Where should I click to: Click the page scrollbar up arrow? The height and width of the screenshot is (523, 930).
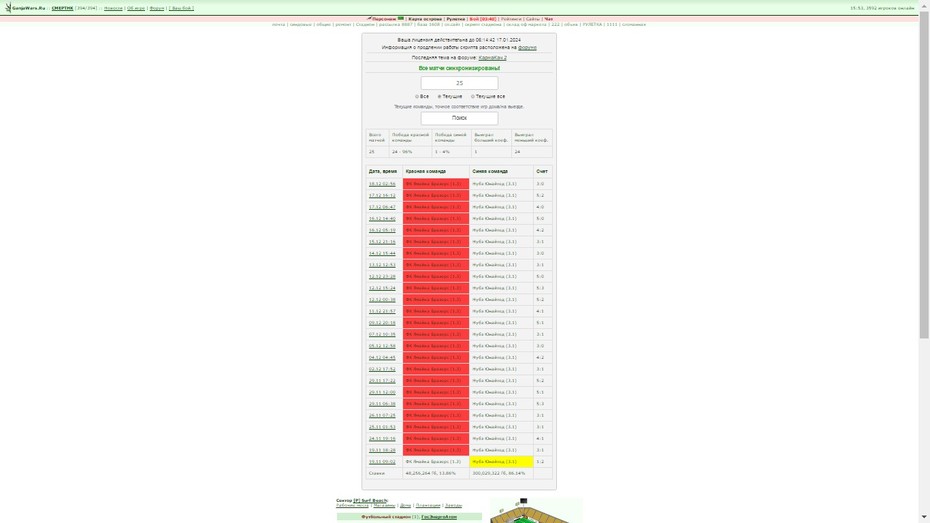925,6
